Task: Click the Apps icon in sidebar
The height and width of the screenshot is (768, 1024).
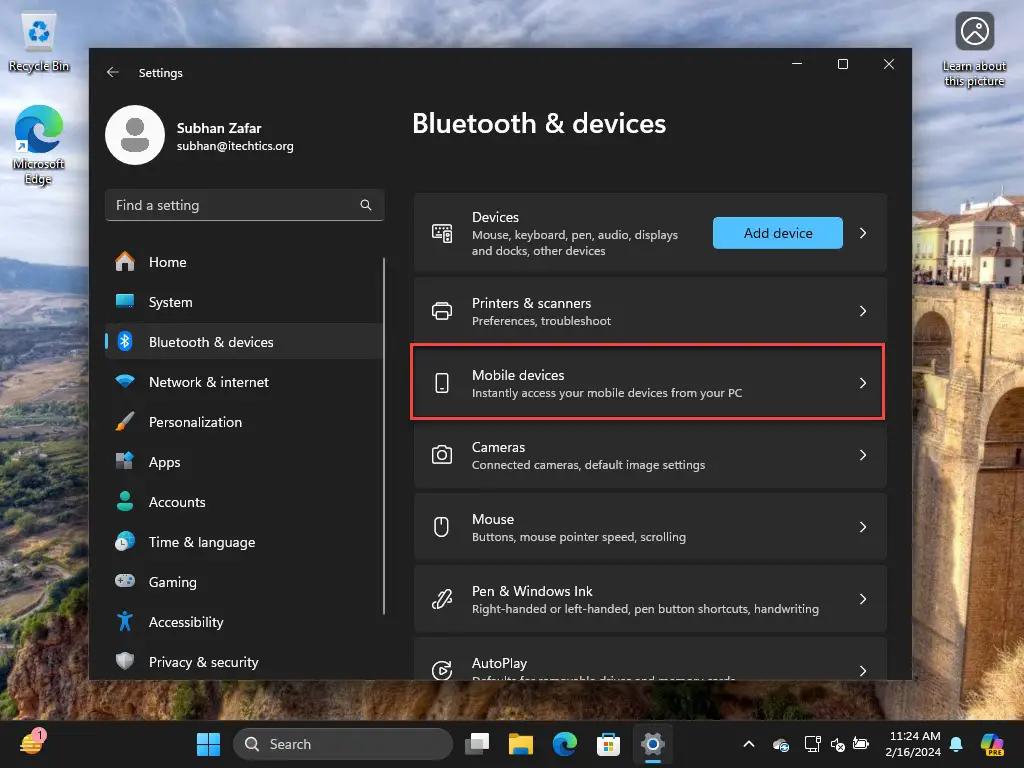Action: point(125,461)
